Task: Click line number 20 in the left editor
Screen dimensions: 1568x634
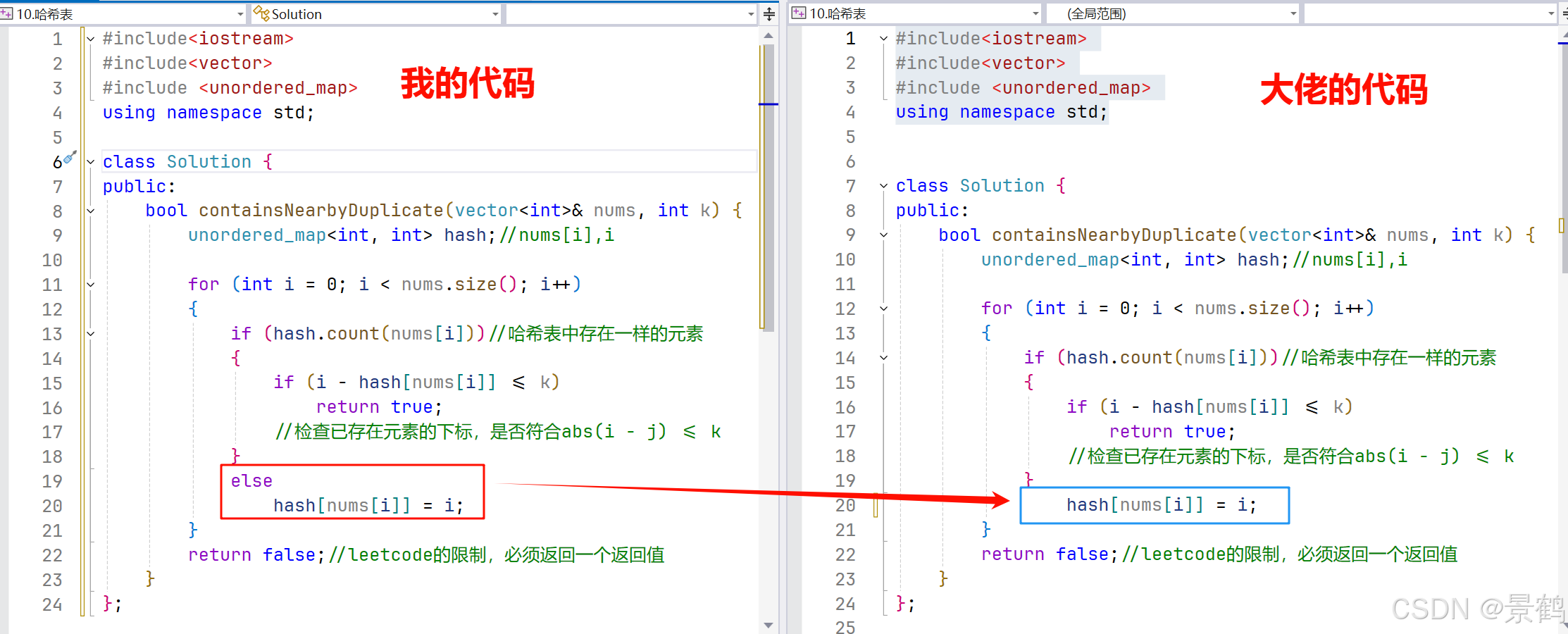Action: [51, 505]
